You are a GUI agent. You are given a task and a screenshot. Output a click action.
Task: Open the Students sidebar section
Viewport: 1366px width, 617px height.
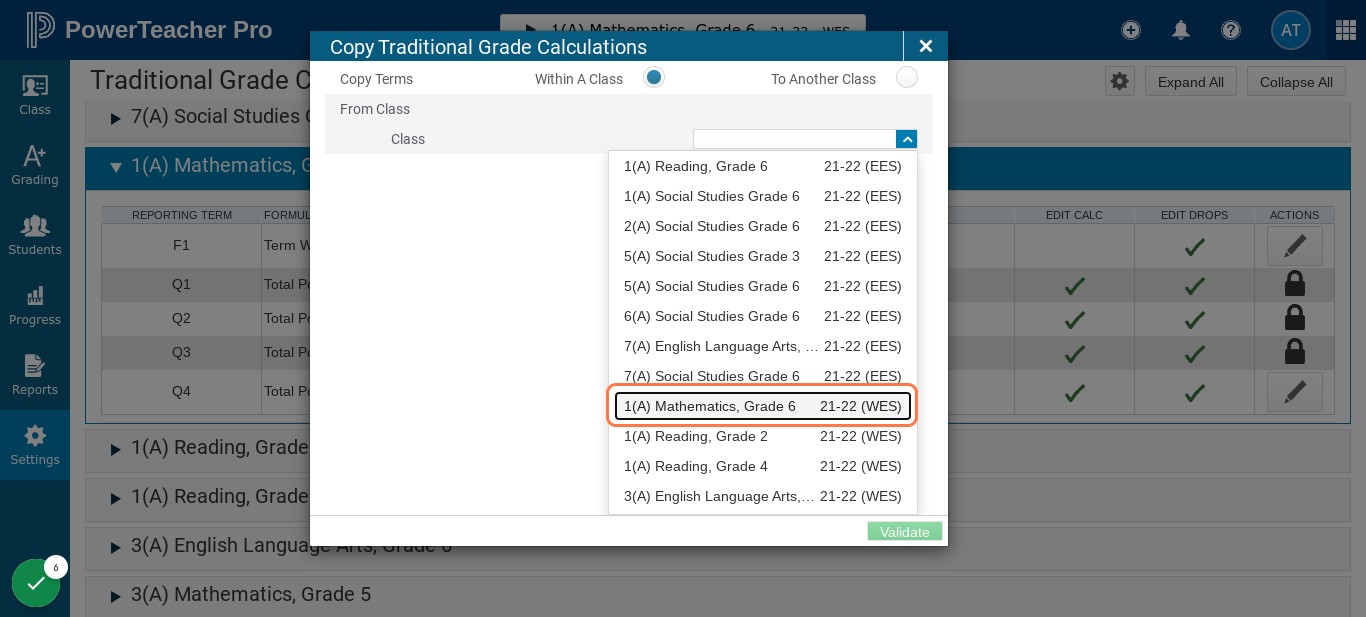(35, 235)
